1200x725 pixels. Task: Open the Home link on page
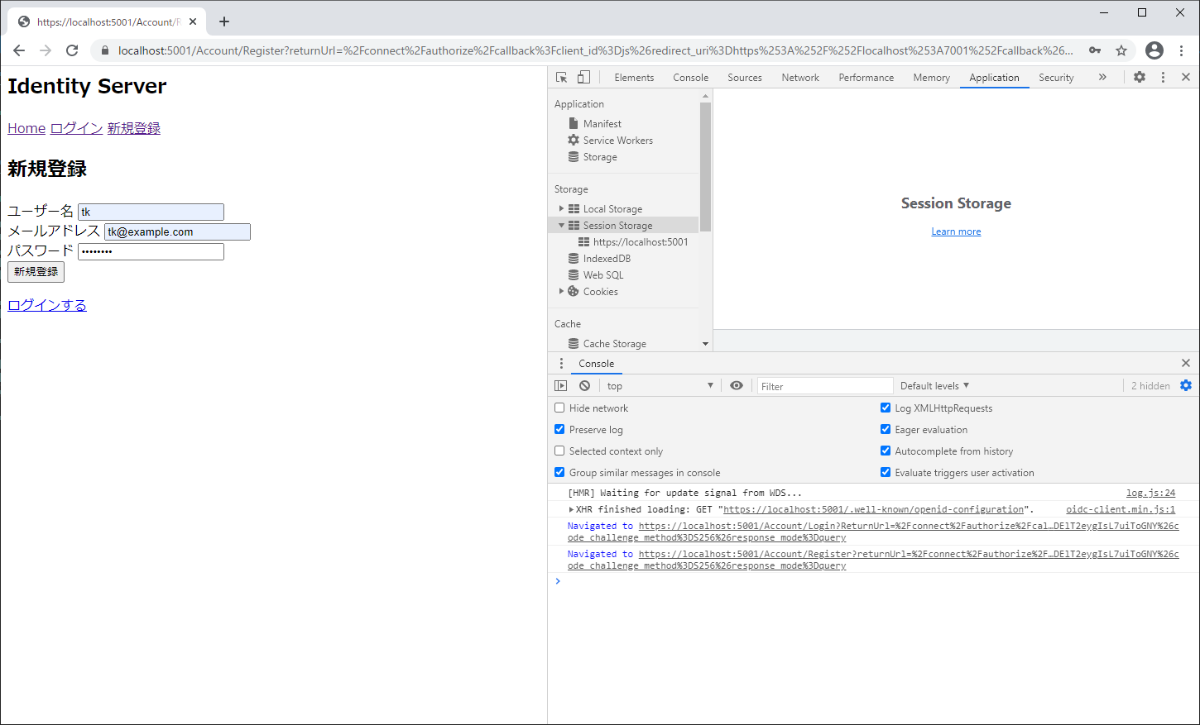pyautogui.click(x=27, y=128)
